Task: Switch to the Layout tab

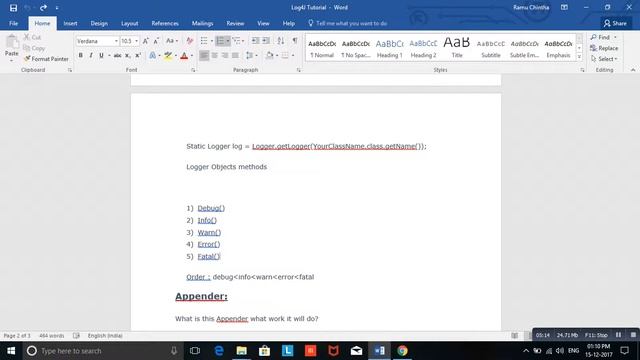Action: [x=129, y=24]
